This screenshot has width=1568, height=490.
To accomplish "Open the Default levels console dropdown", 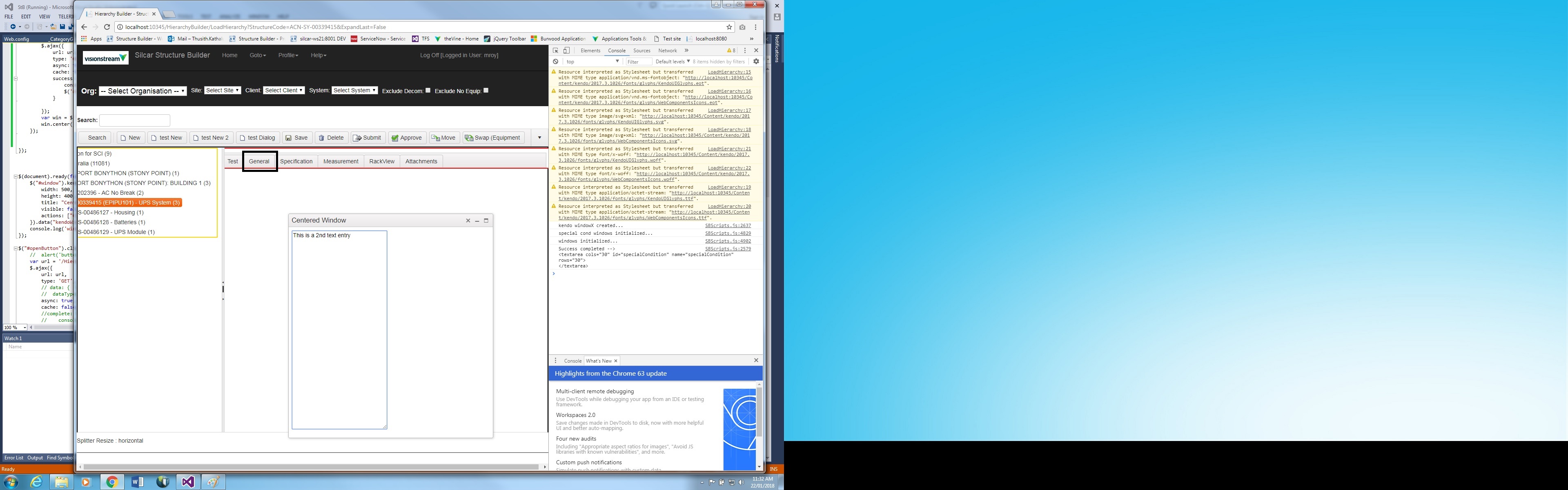I will point(673,62).
